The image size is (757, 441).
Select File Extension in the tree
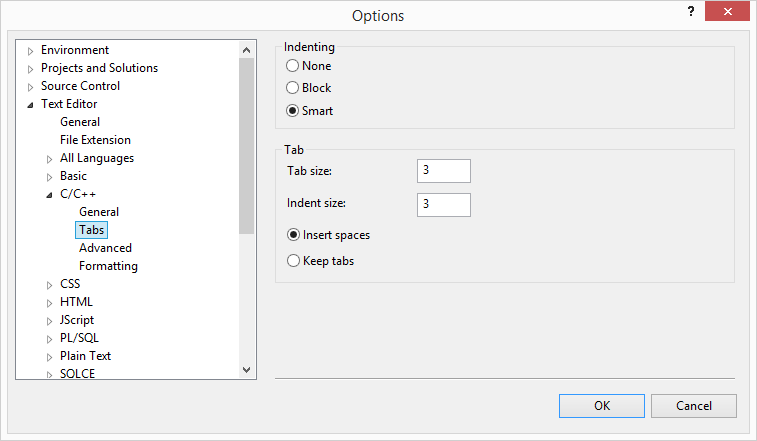[95, 140]
